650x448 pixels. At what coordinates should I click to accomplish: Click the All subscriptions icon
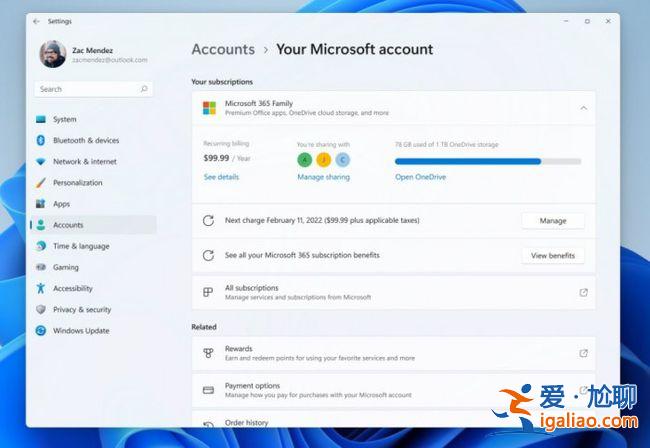click(208, 293)
